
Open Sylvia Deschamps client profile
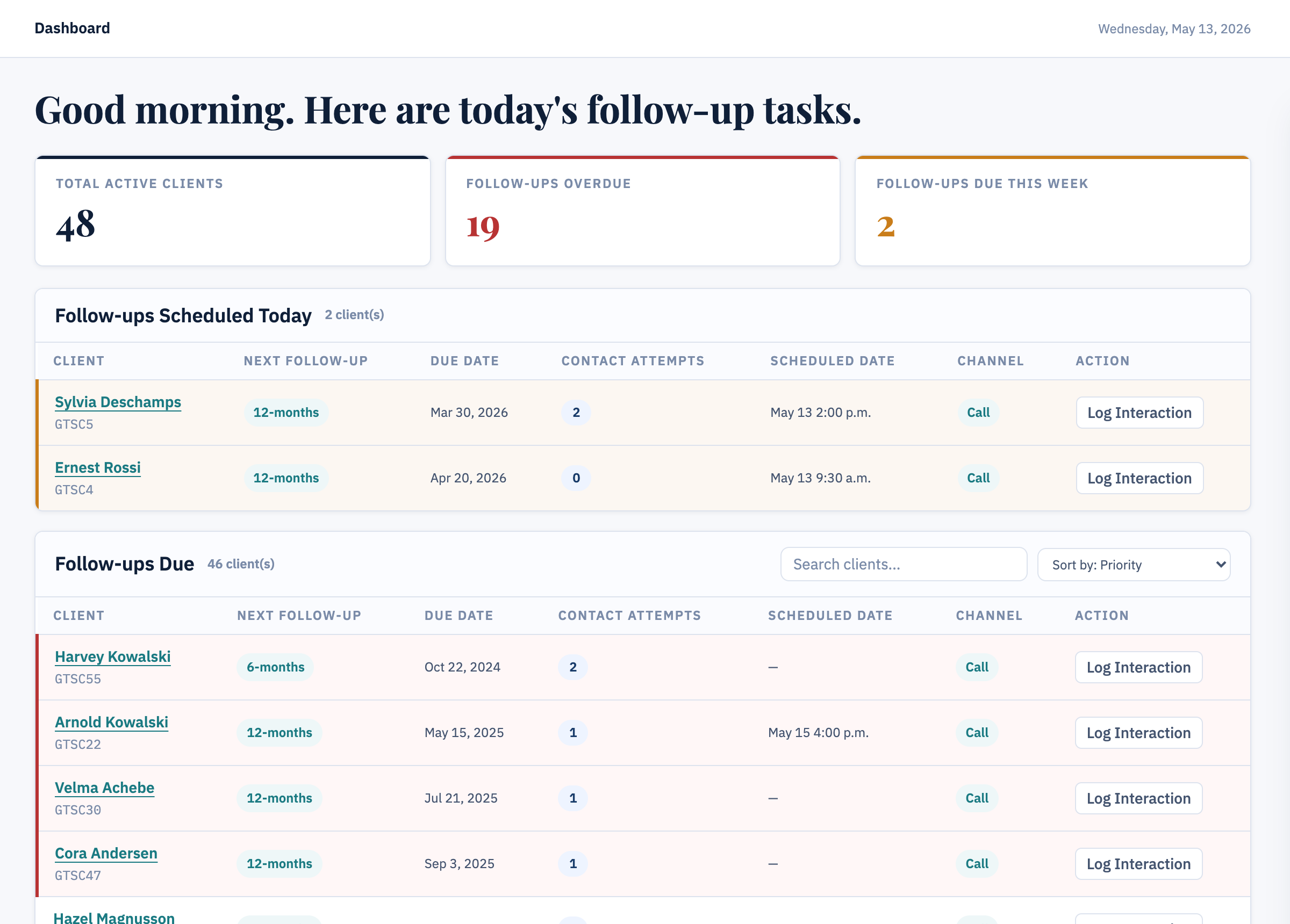point(118,402)
